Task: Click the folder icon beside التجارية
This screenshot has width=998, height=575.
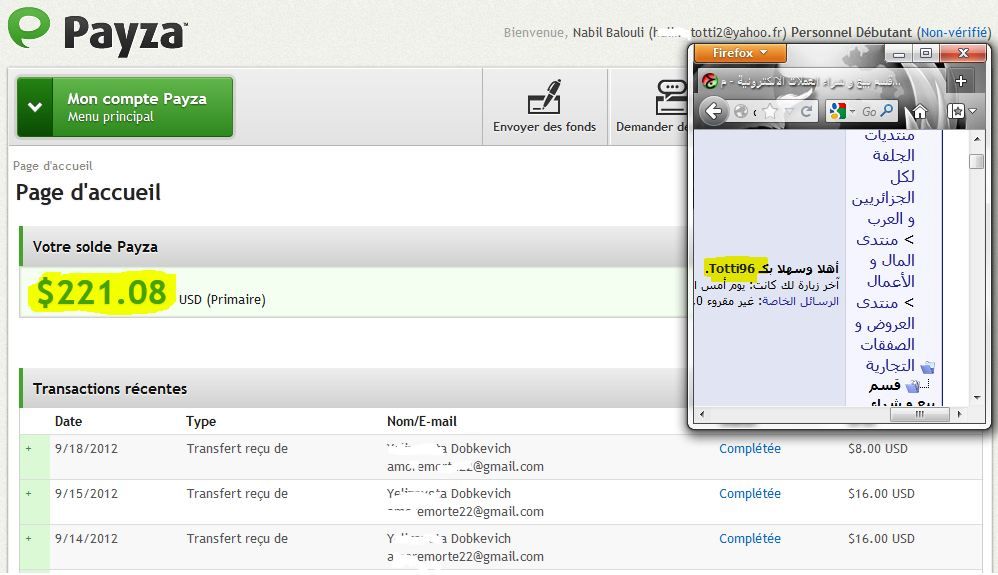Action: pos(928,367)
